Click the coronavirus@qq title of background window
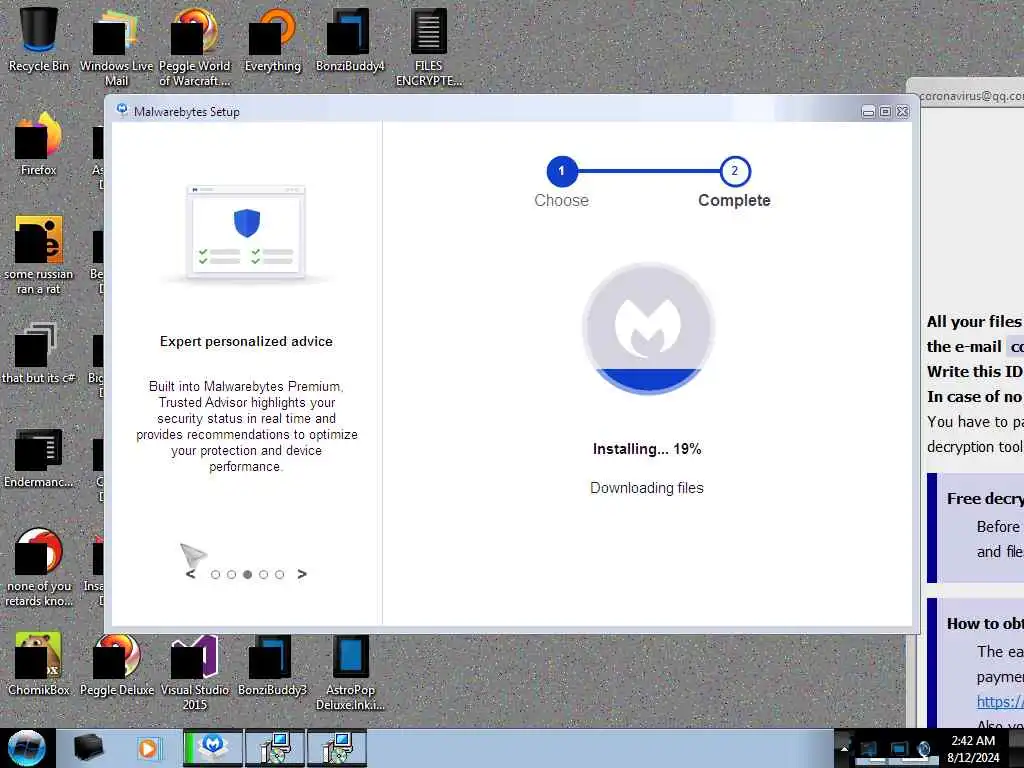The height and width of the screenshot is (768, 1024). 971,96
